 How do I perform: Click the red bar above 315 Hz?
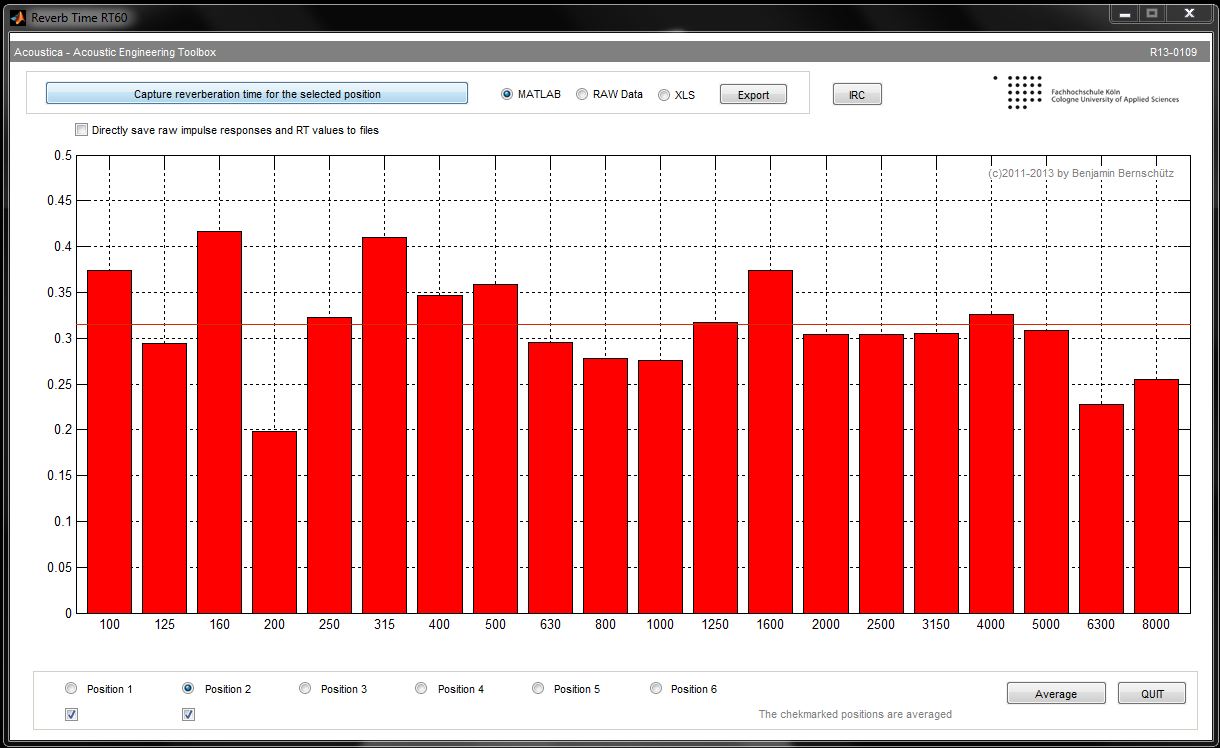point(384,425)
